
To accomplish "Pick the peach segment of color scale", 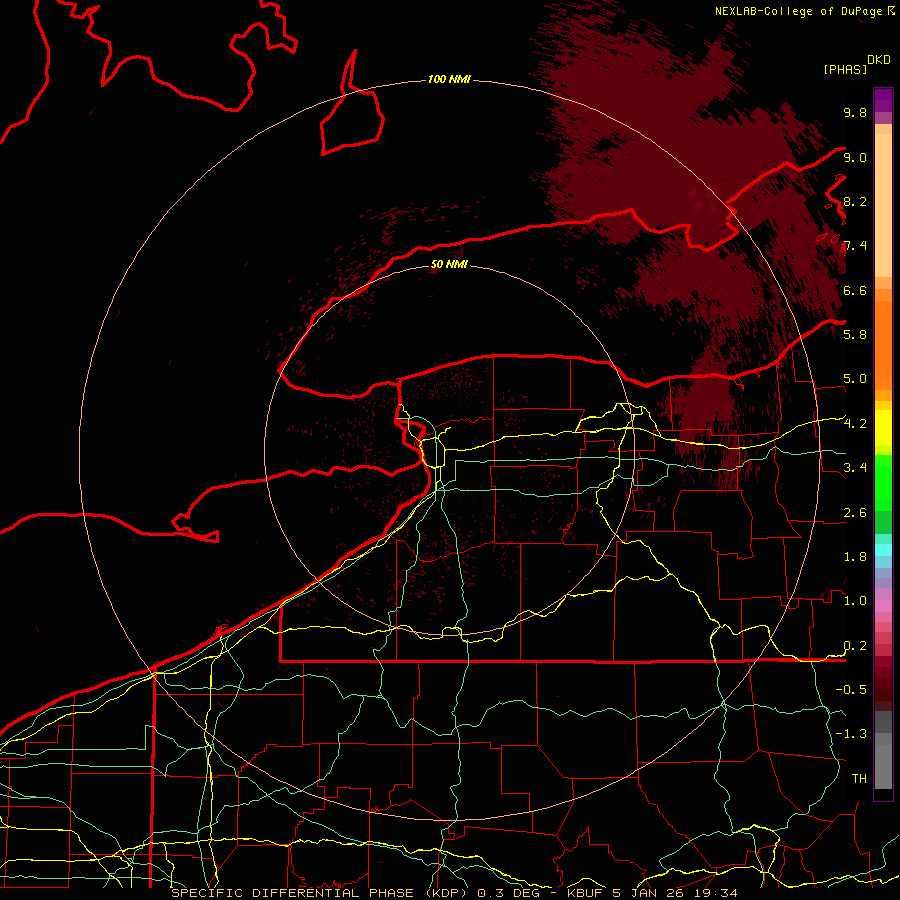I will (883, 207).
